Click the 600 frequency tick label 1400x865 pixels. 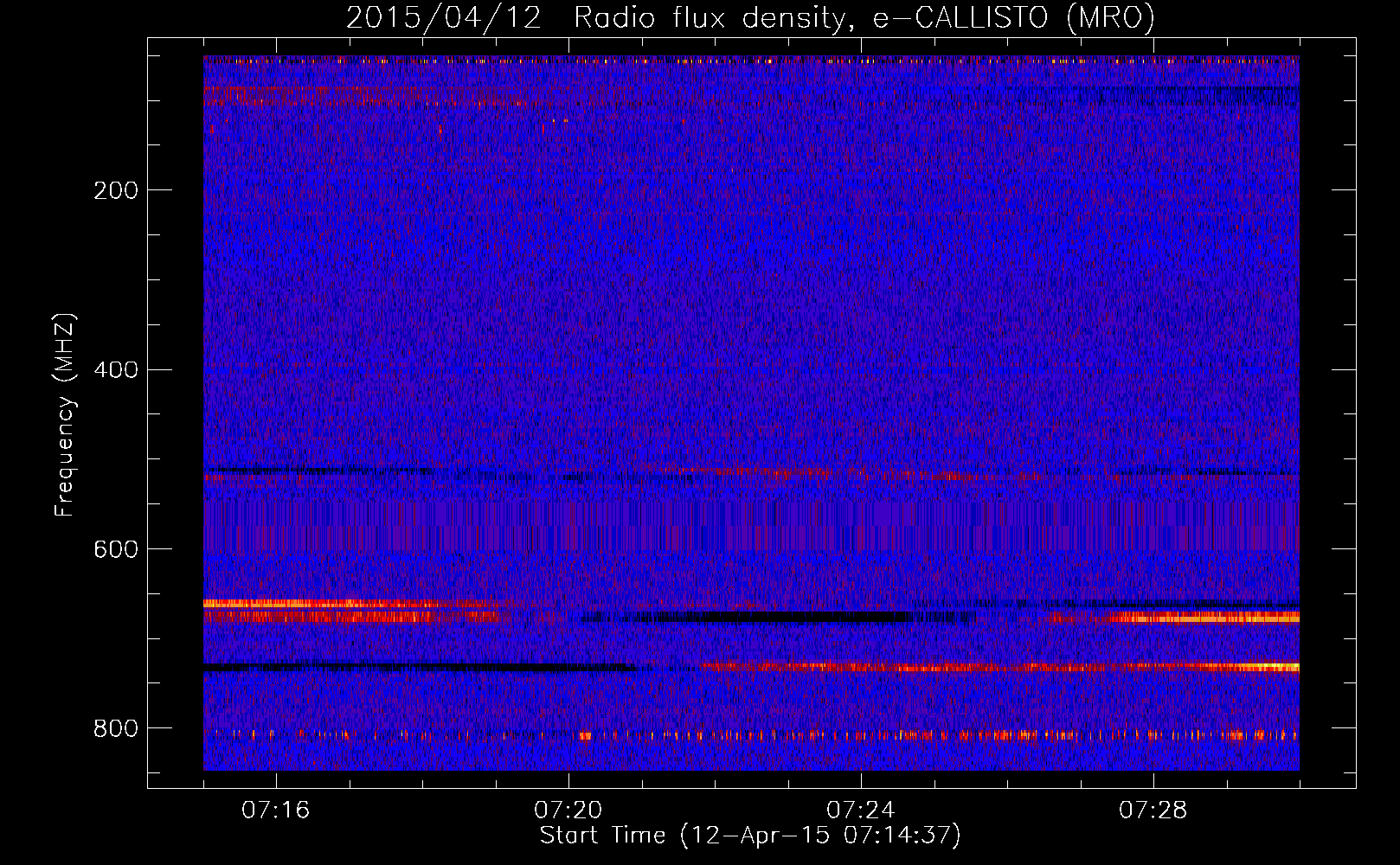(x=116, y=550)
